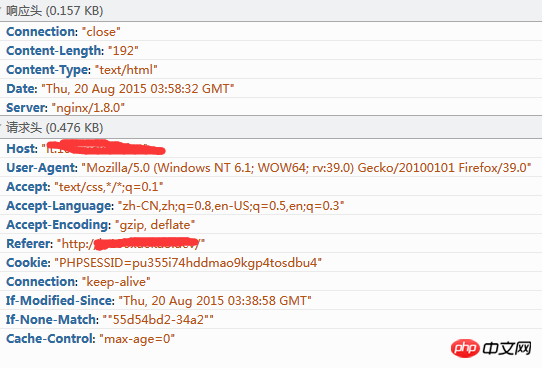Select the Date header row
Image resolution: width=542 pixels, height=368 pixels.
[x=271, y=88]
